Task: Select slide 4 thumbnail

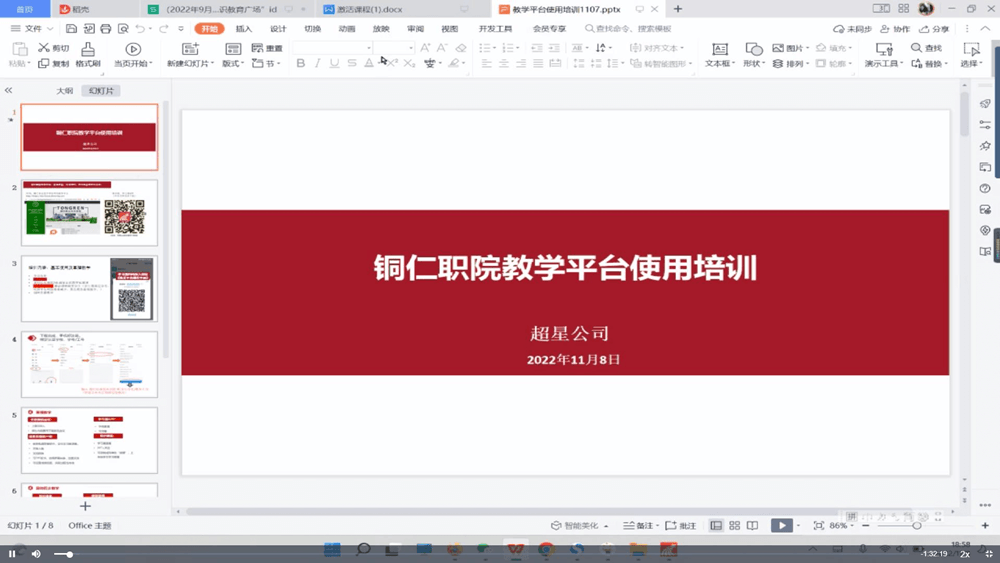Action: click(89, 364)
